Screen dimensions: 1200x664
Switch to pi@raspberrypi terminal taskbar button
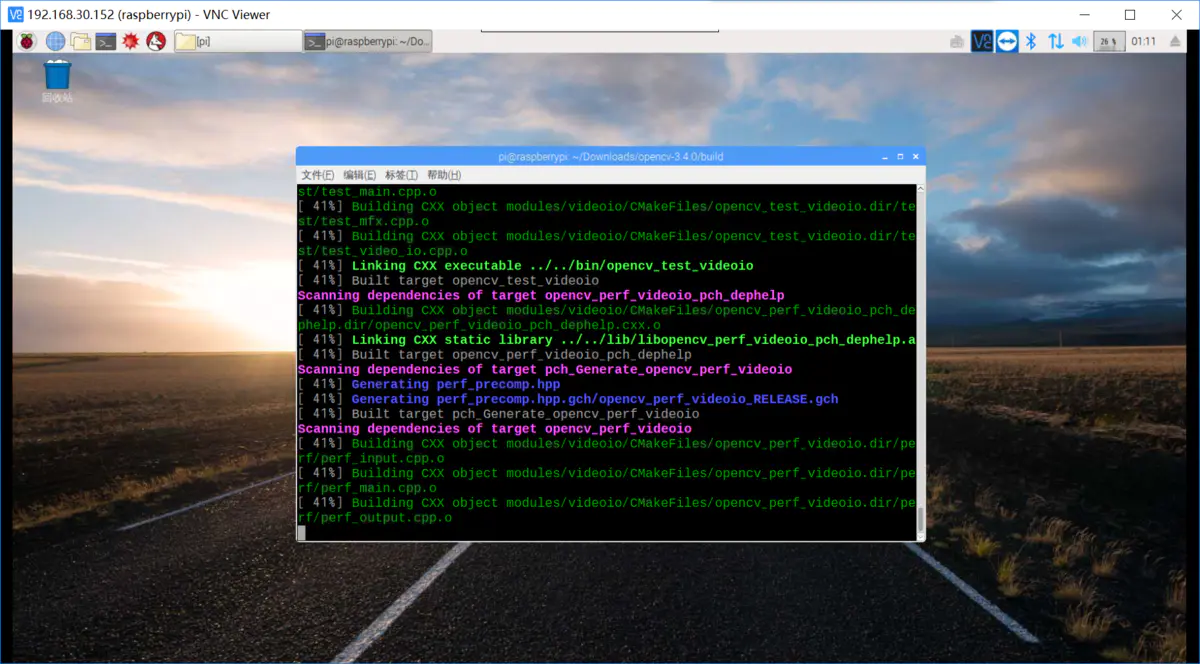[x=368, y=41]
